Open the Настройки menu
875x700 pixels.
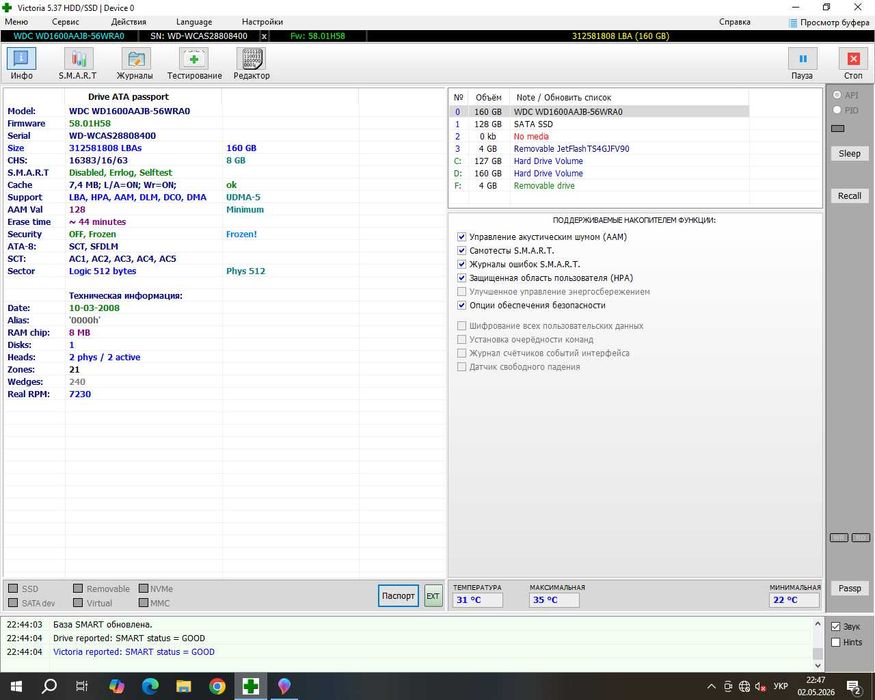[262, 22]
